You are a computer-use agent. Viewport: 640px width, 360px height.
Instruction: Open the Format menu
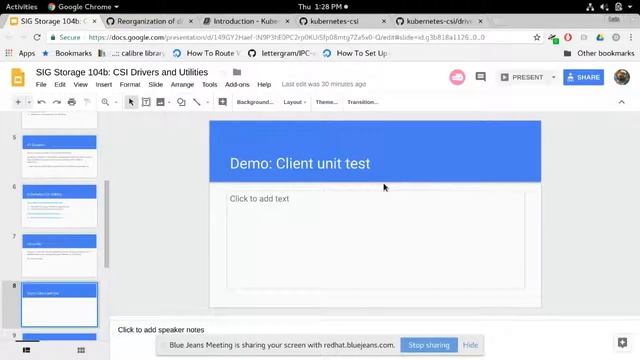coord(130,84)
